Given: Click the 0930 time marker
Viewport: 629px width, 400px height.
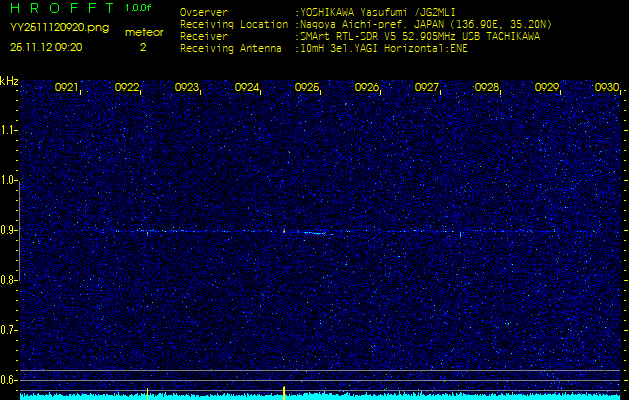Looking at the screenshot, I should click(x=606, y=88).
